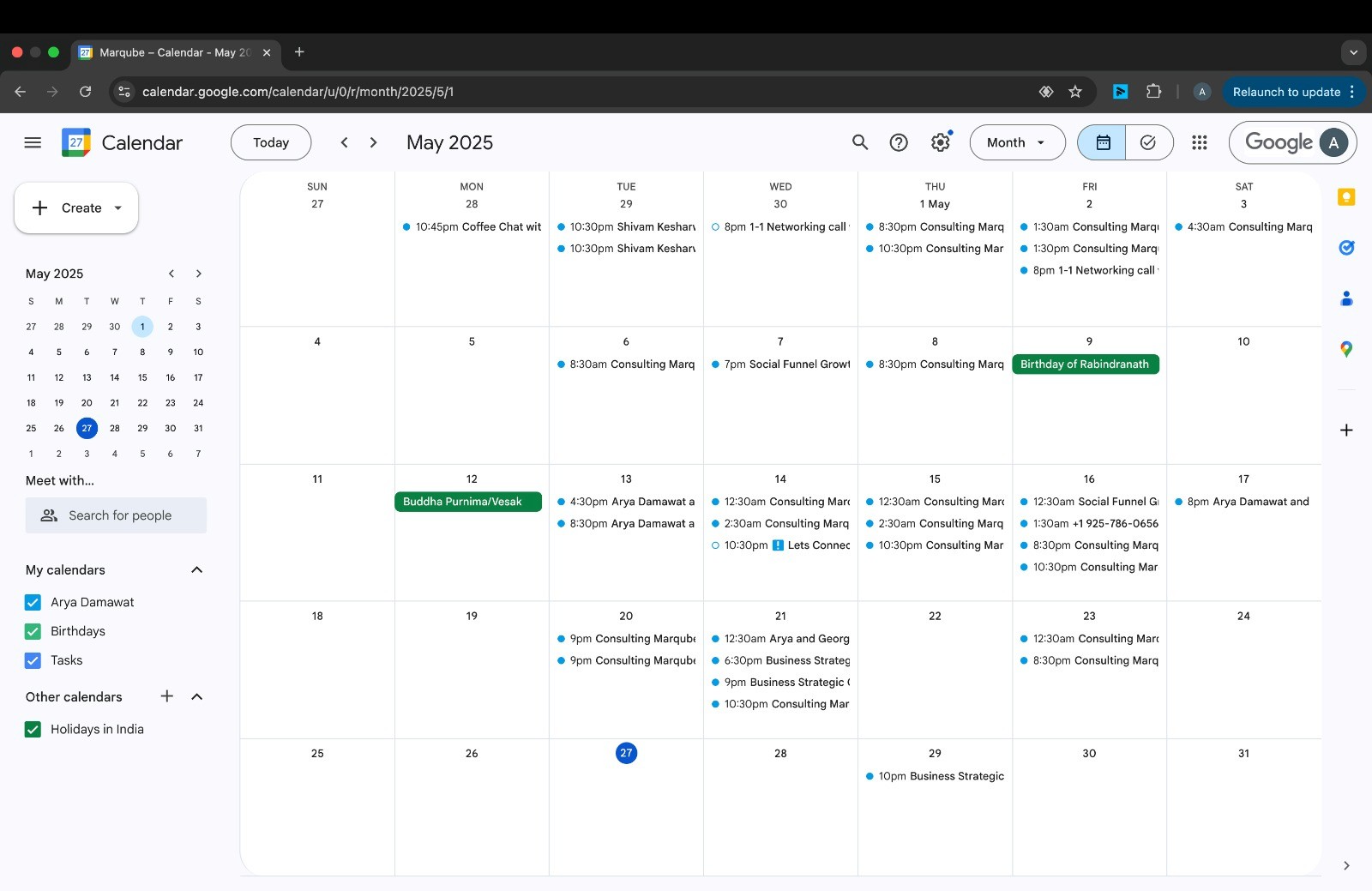
Task: Open Birthday of Rabindranath event
Action: 1086,364
